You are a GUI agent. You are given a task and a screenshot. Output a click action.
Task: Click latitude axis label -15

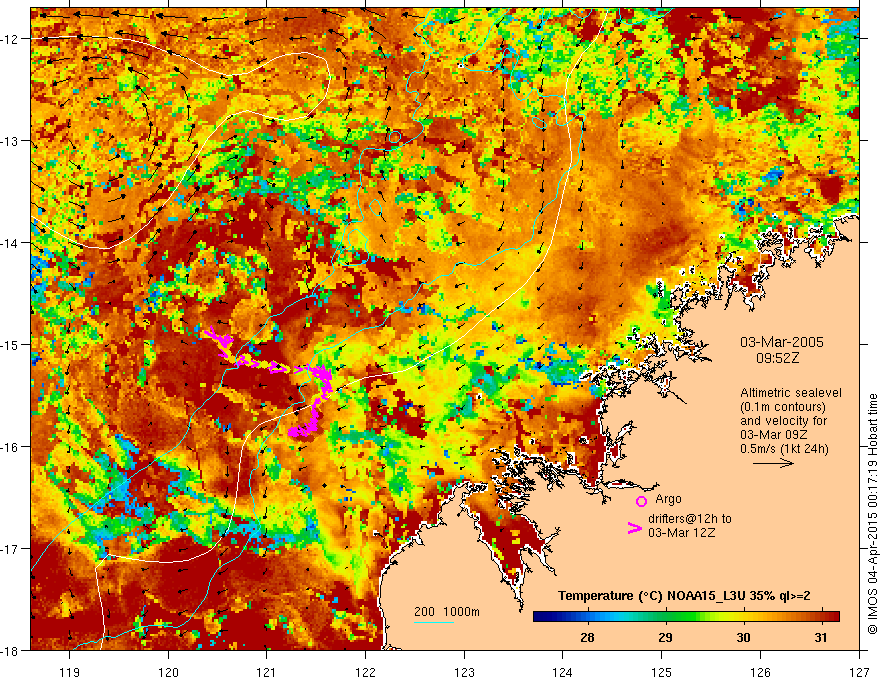tap(11, 344)
